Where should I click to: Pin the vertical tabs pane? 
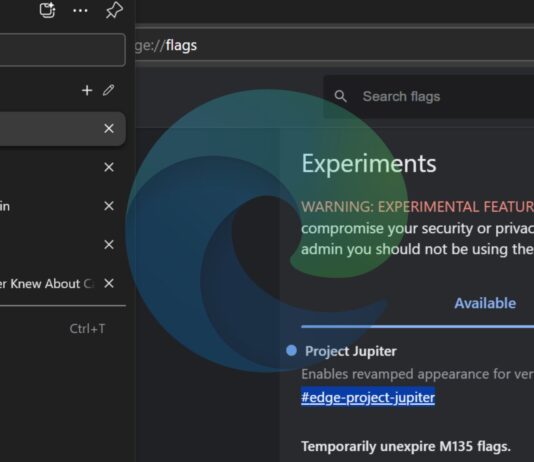coord(114,10)
